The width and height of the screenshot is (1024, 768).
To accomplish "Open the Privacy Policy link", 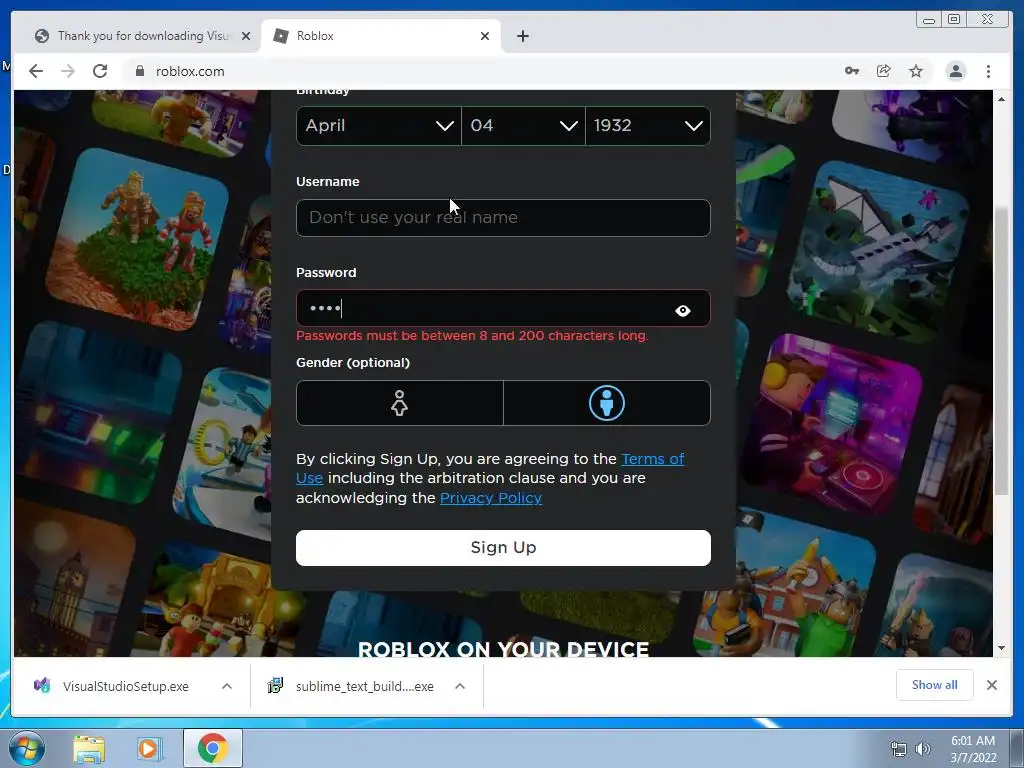I will 490,498.
